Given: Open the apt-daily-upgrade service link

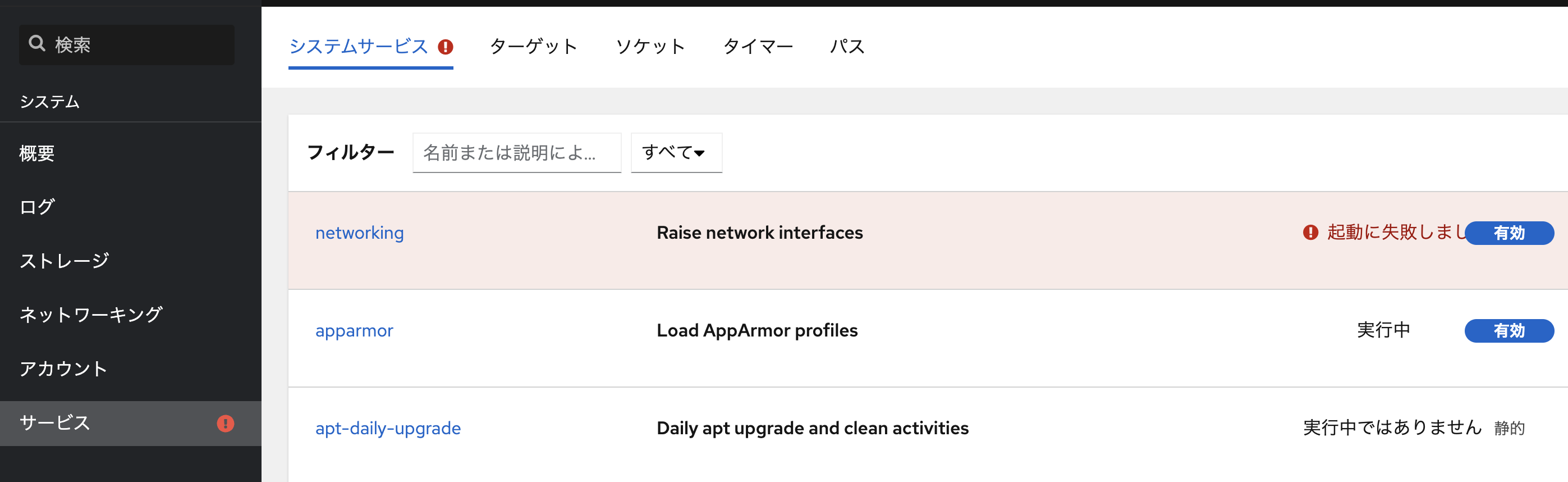Looking at the screenshot, I should (x=388, y=429).
